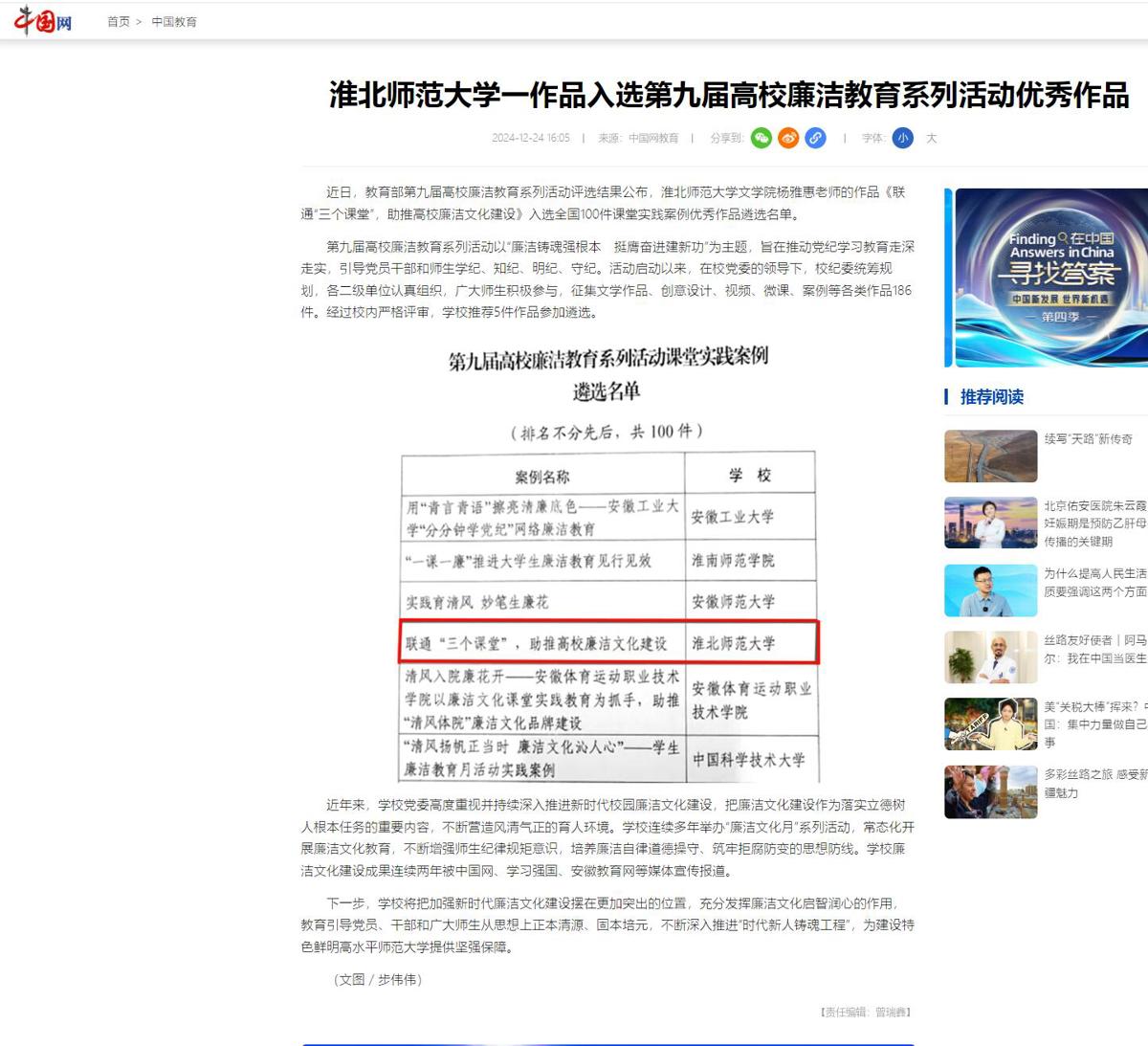Image resolution: width=1148 pixels, height=1046 pixels.
Task: Open 续写"天路"新传奇 article link
Action: (x=1088, y=439)
